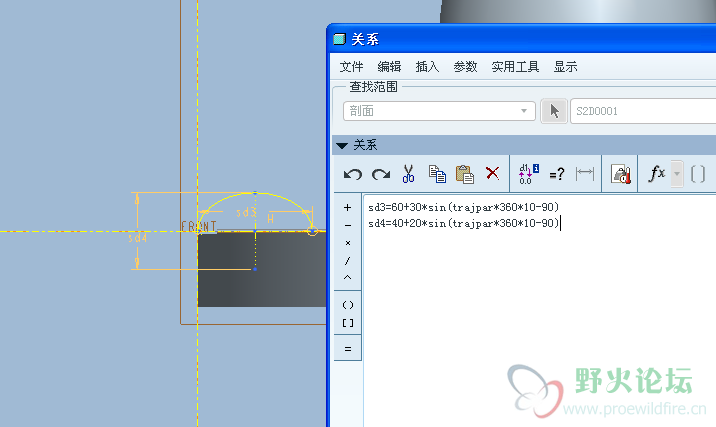Click the Cut scissors icon

pyautogui.click(x=408, y=174)
